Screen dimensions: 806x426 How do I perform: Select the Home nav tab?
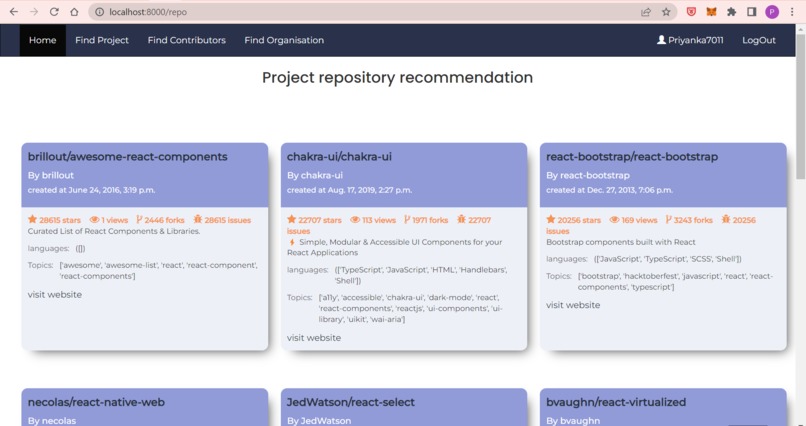tap(43, 40)
